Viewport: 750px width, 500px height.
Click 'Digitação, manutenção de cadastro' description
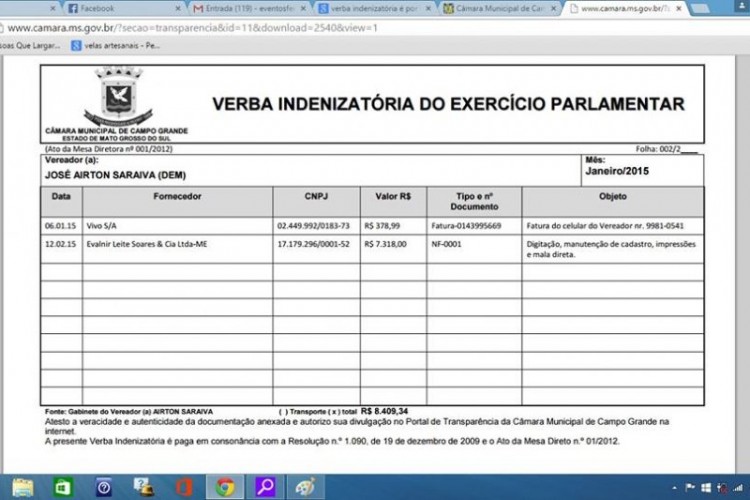611,249
